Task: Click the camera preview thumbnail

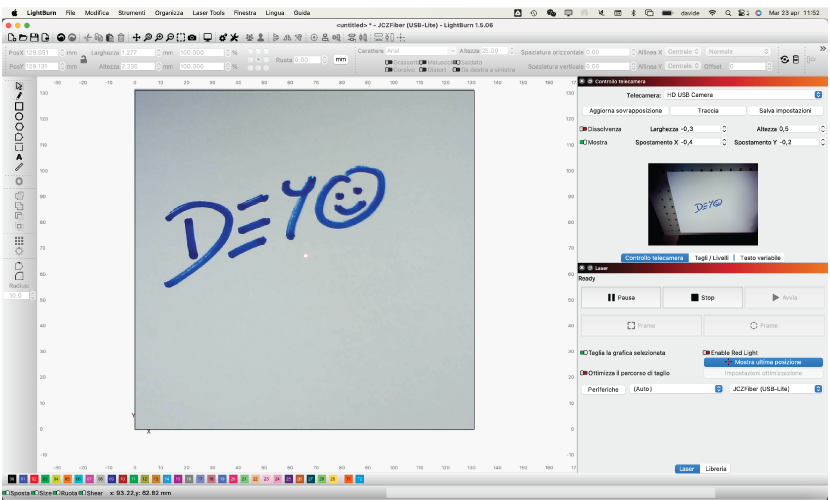Action: 702,204
